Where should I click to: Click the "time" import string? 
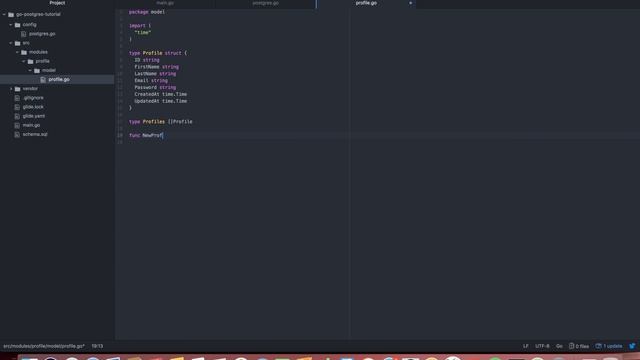[143, 33]
